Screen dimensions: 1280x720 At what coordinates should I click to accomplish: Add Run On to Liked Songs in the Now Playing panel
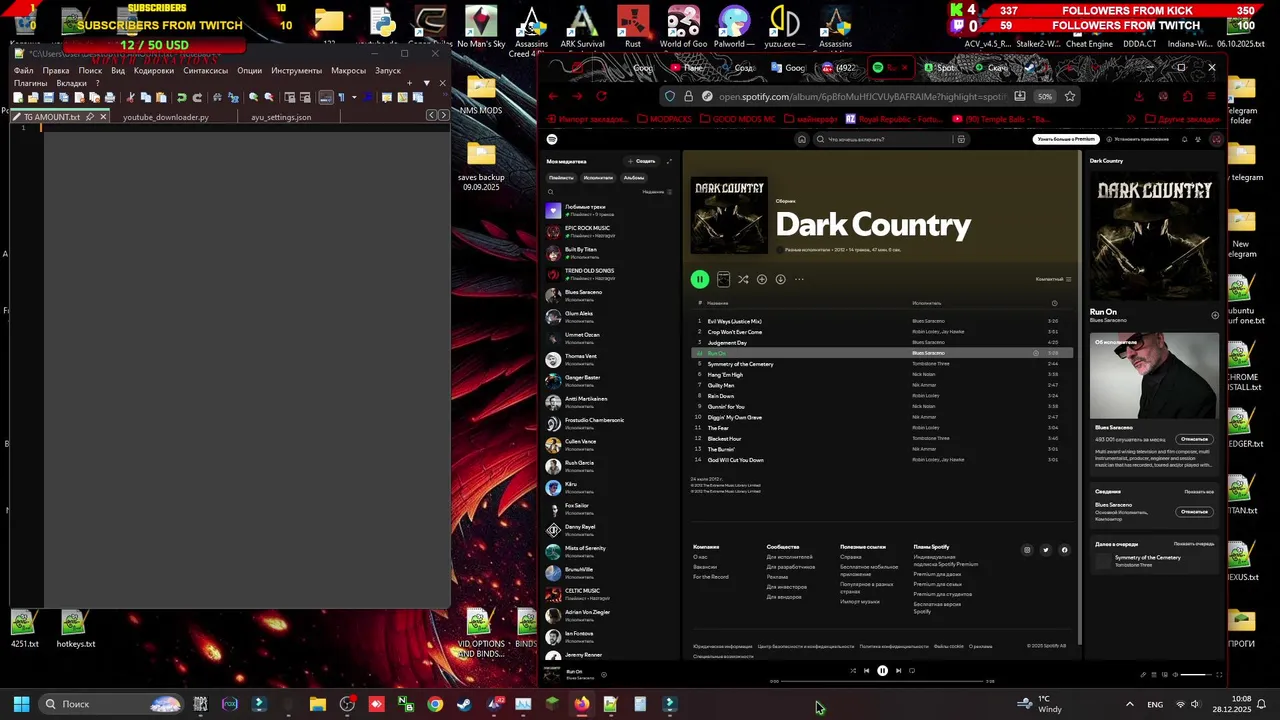1215,315
